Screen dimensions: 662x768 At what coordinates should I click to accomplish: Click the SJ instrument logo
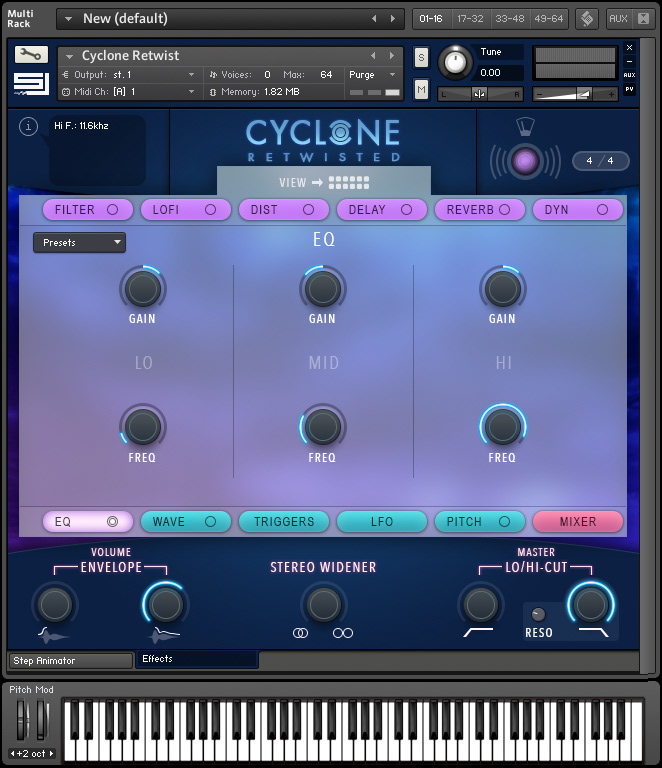[x=31, y=84]
